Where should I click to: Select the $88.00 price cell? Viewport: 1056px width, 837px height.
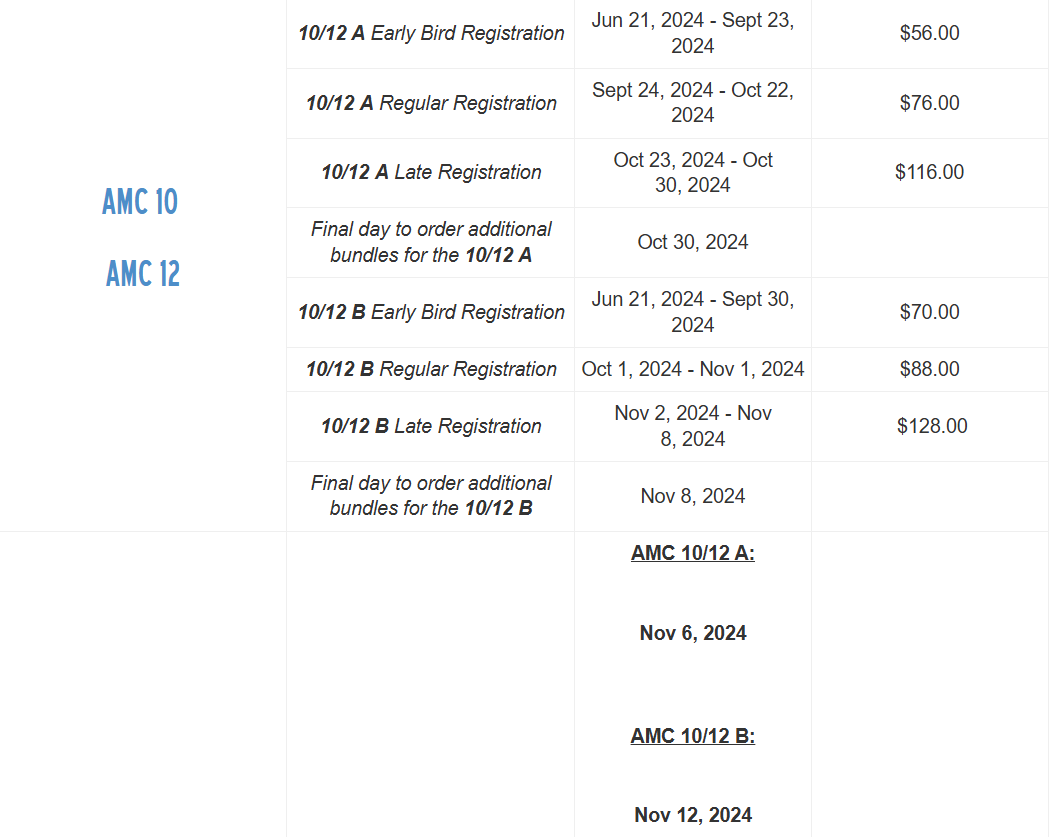tap(929, 370)
